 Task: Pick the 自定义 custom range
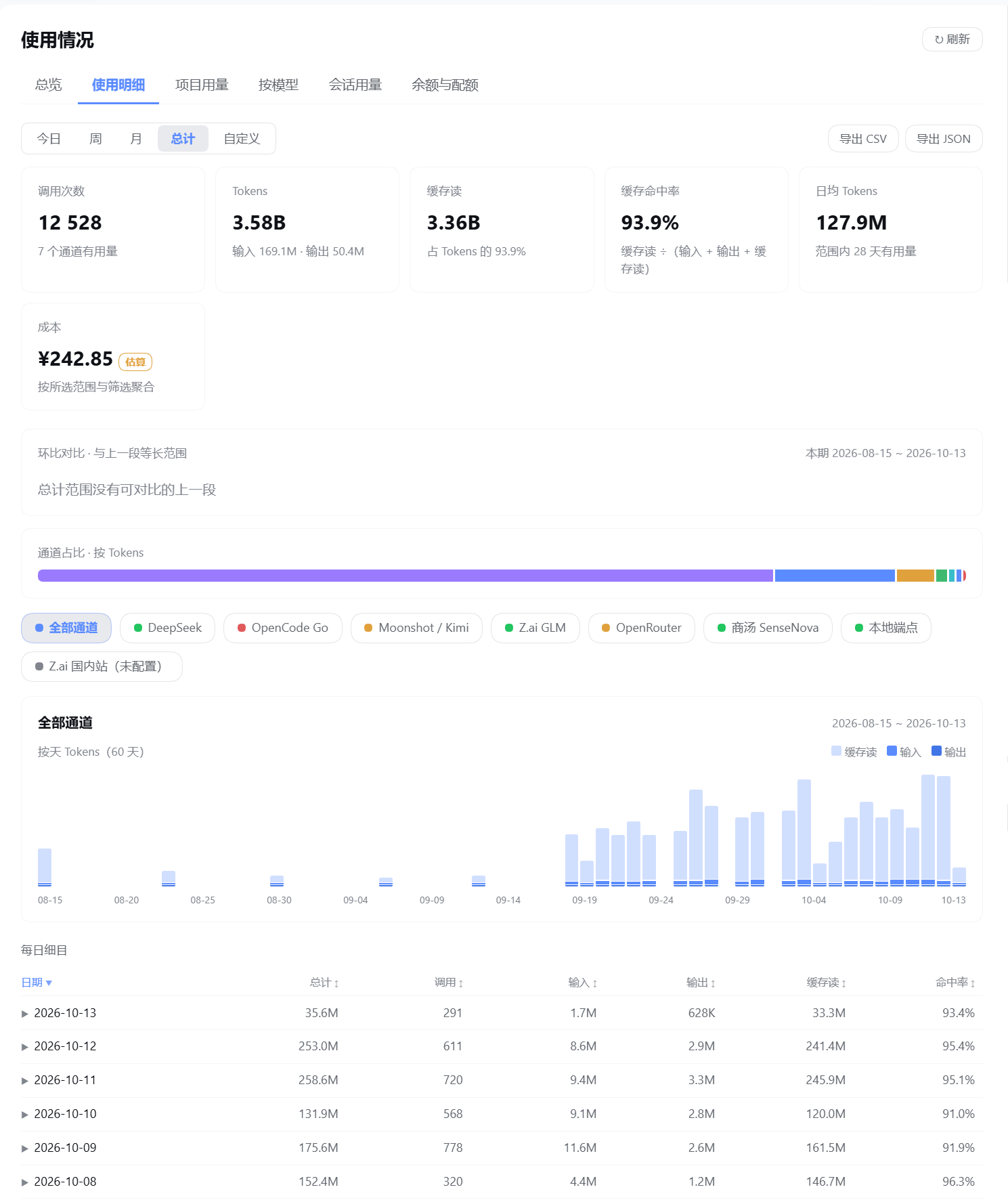242,139
